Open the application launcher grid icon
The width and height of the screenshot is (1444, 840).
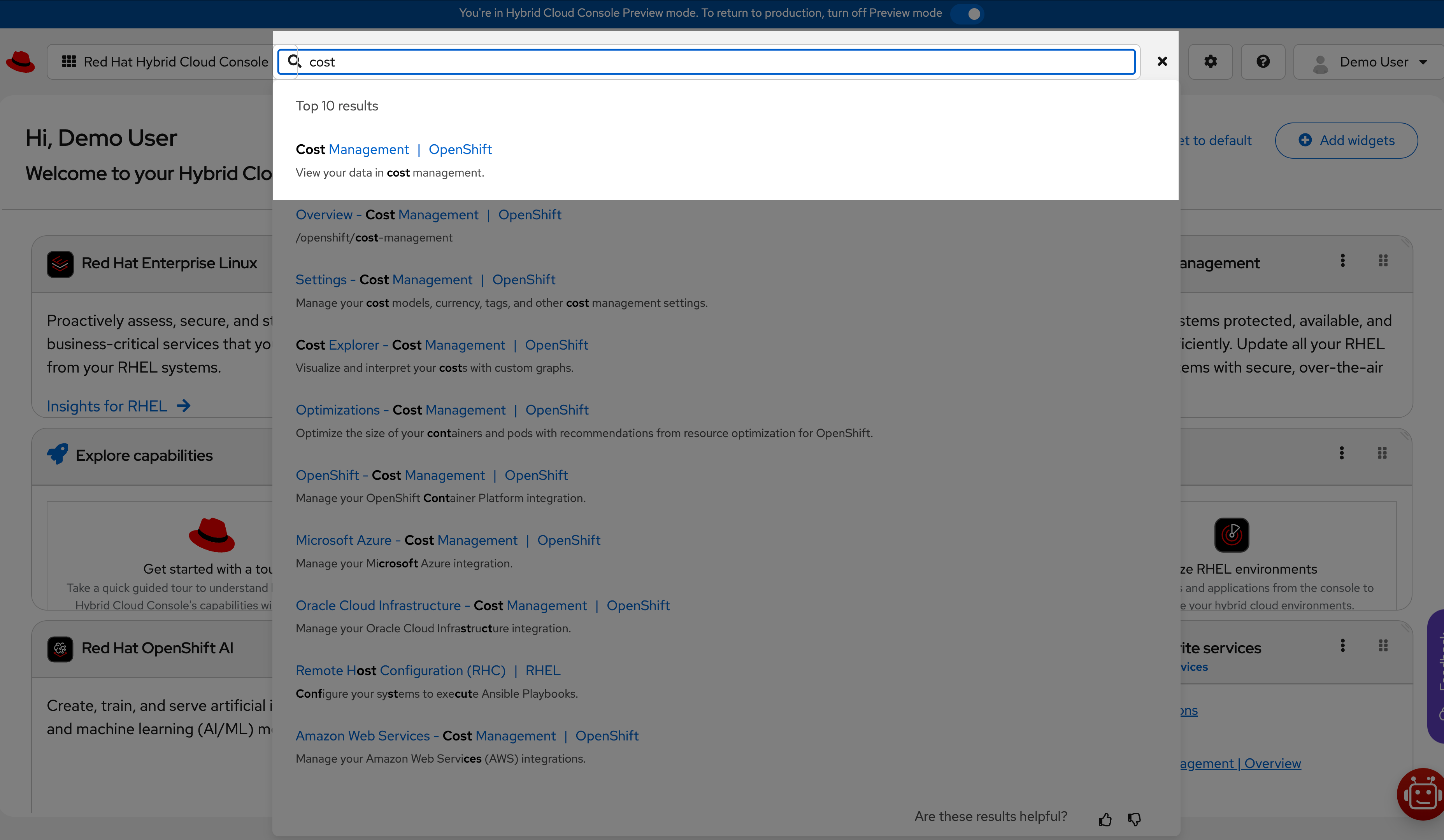tap(69, 61)
